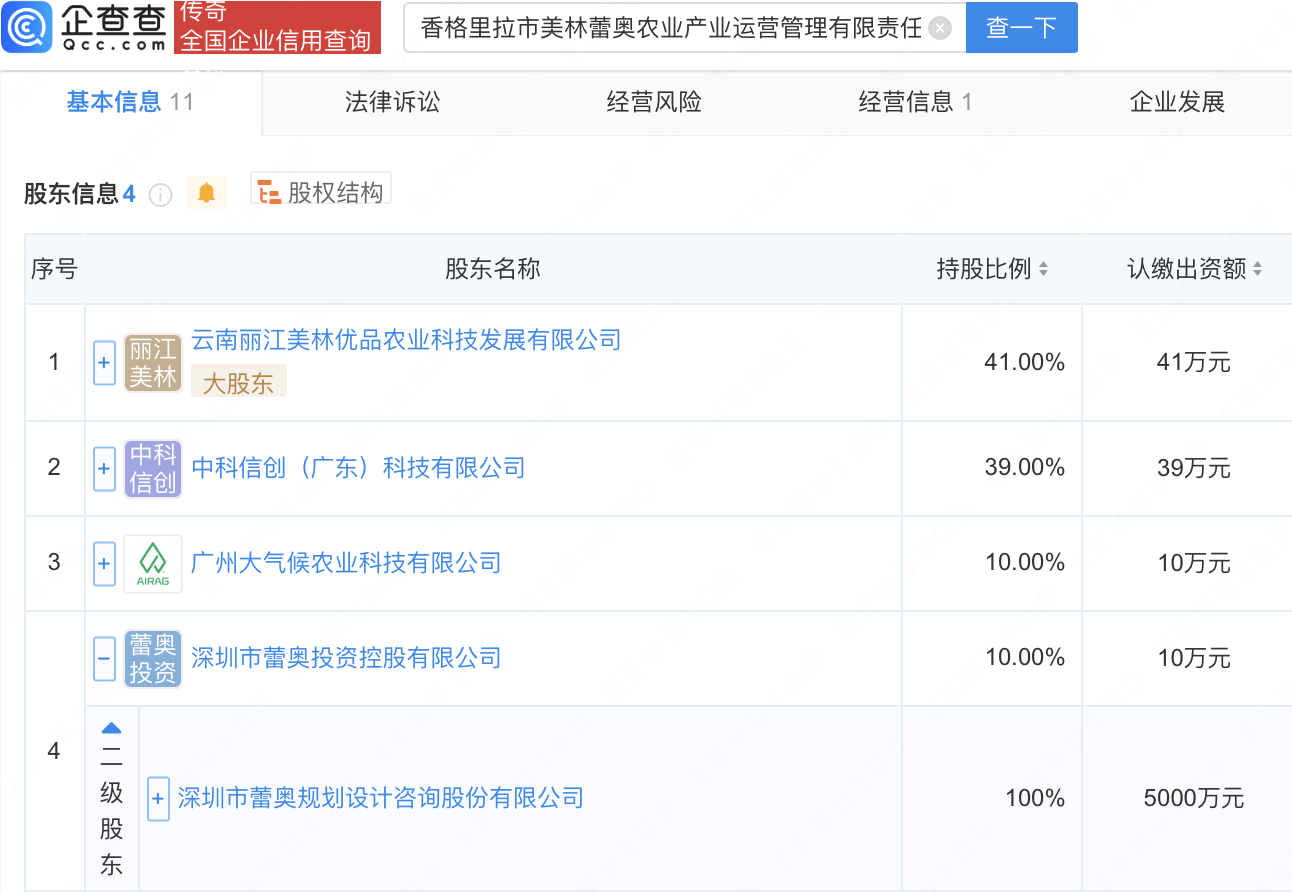Open the 经营信息 tab

pyautogui.click(x=915, y=102)
